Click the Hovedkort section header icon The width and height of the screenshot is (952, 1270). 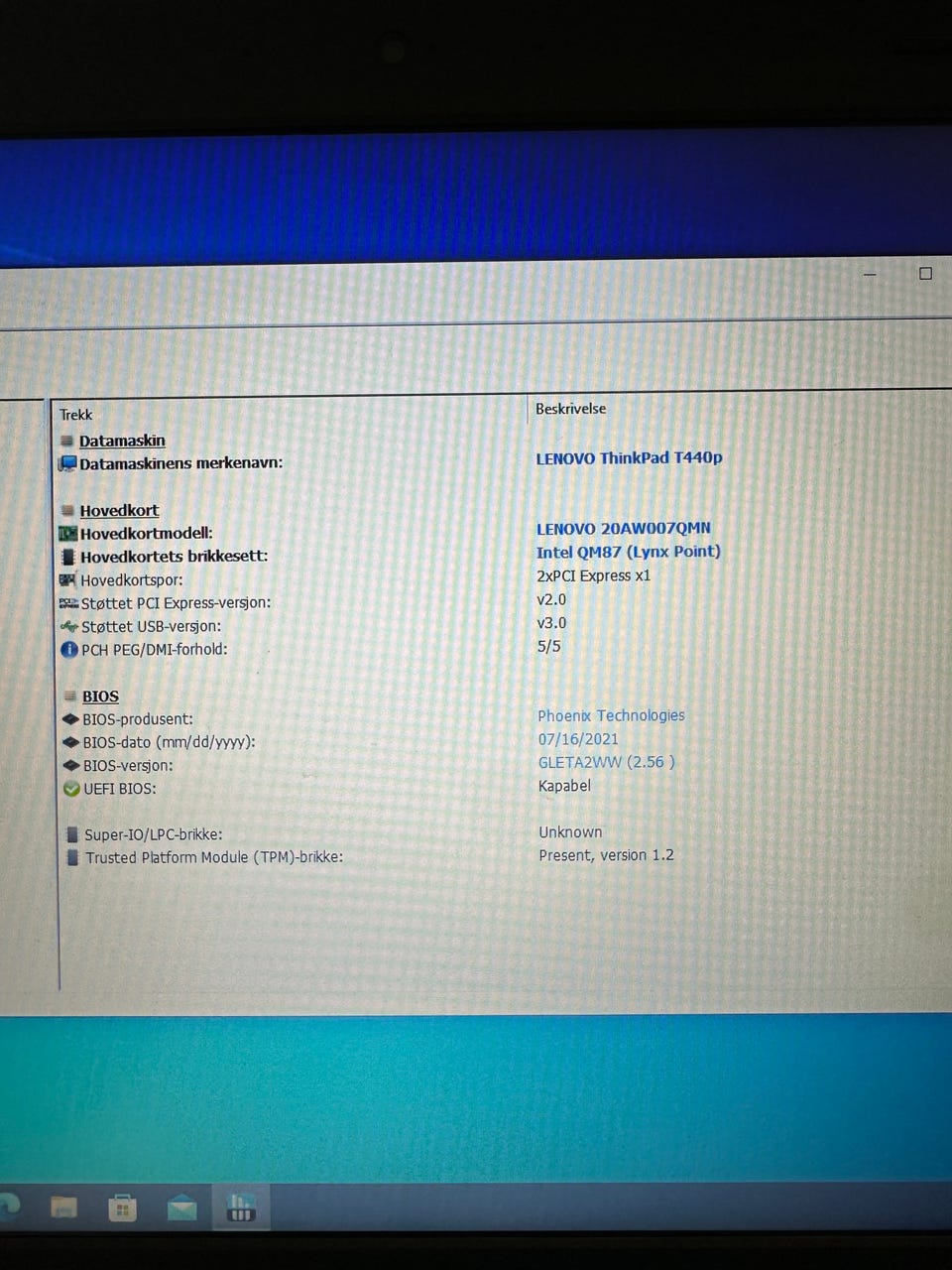point(67,511)
